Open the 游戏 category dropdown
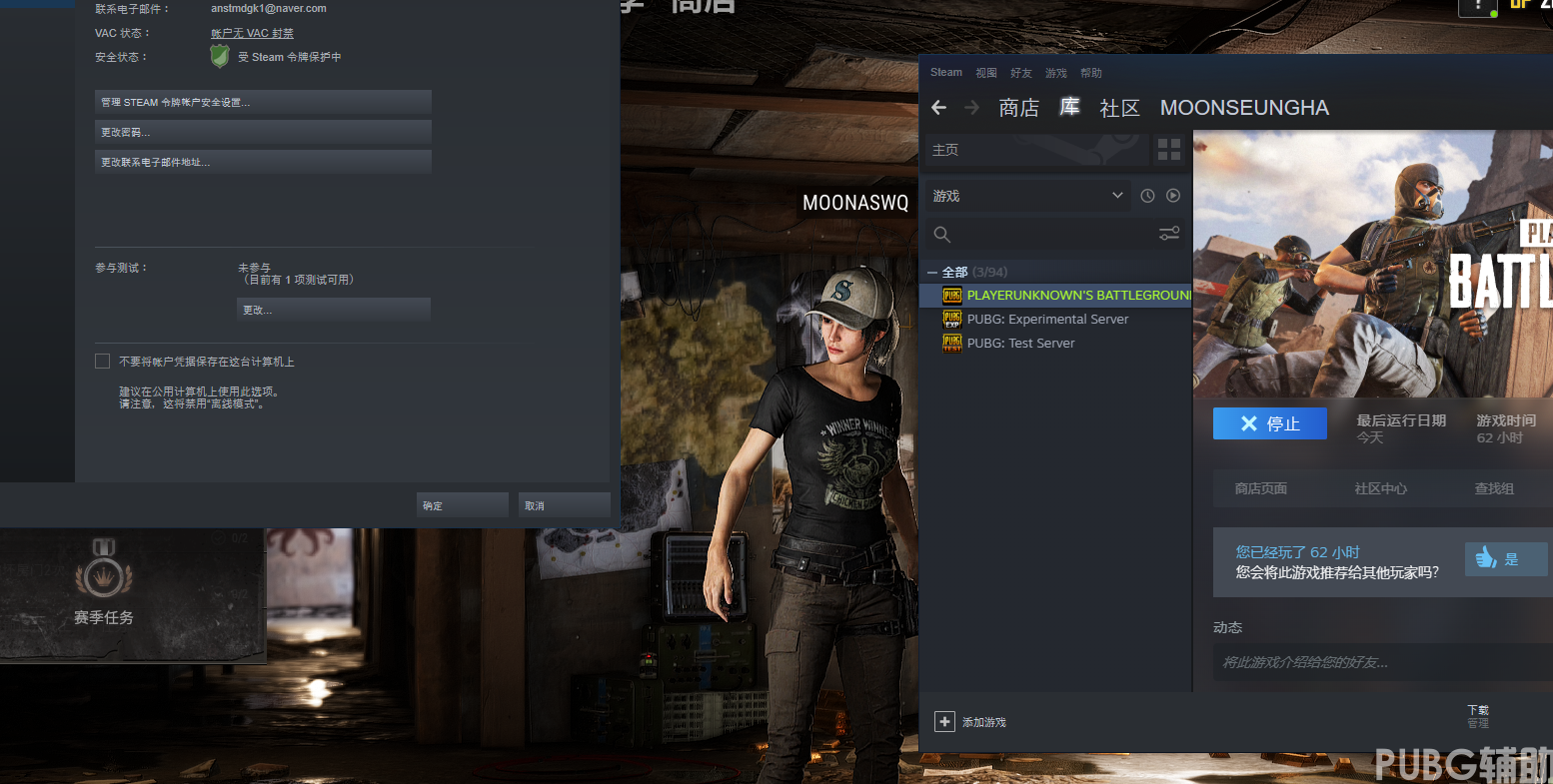The height and width of the screenshot is (784, 1553). point(1029,196)
